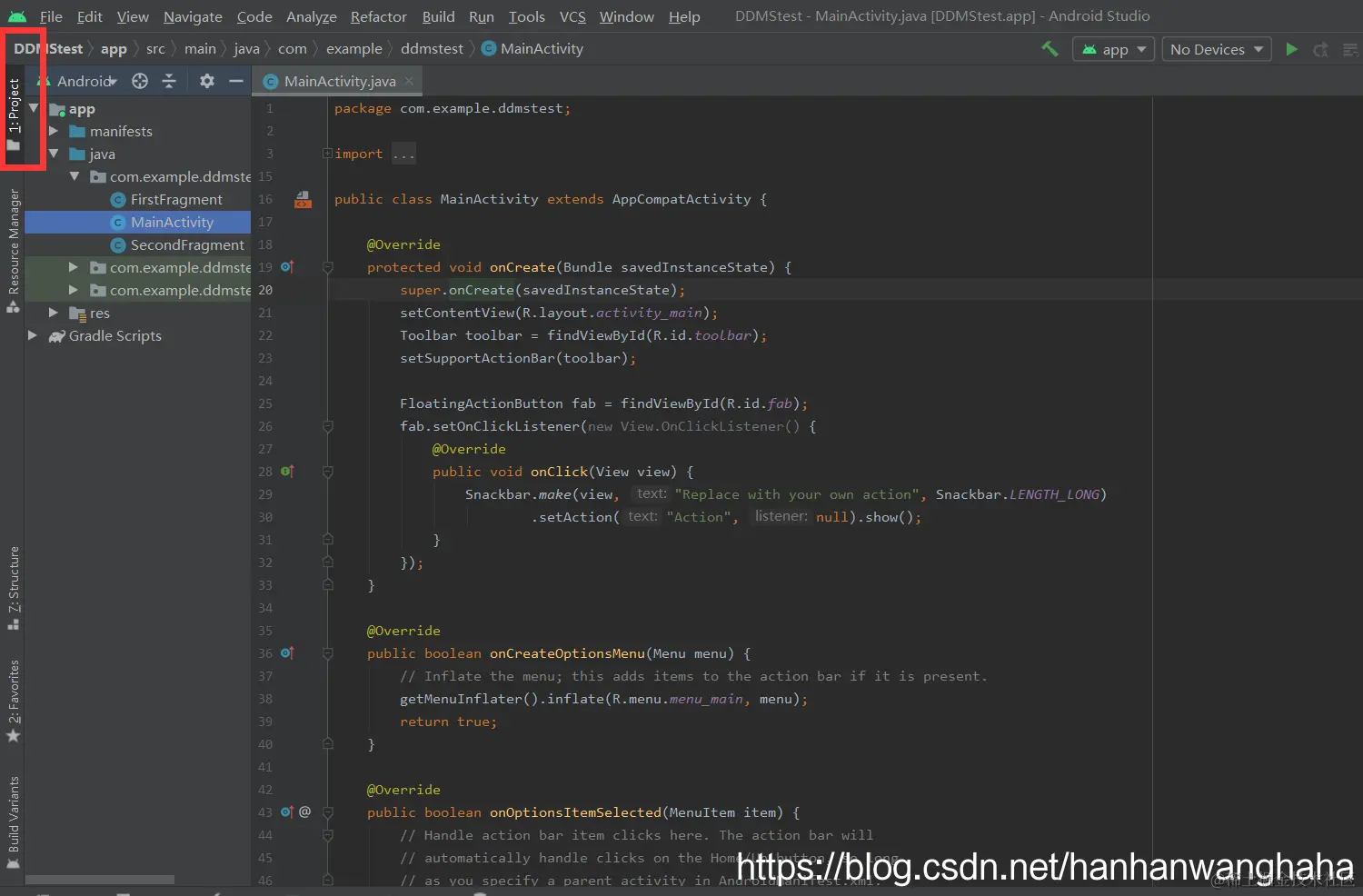Open the Window menu

[x=626, y=16]
